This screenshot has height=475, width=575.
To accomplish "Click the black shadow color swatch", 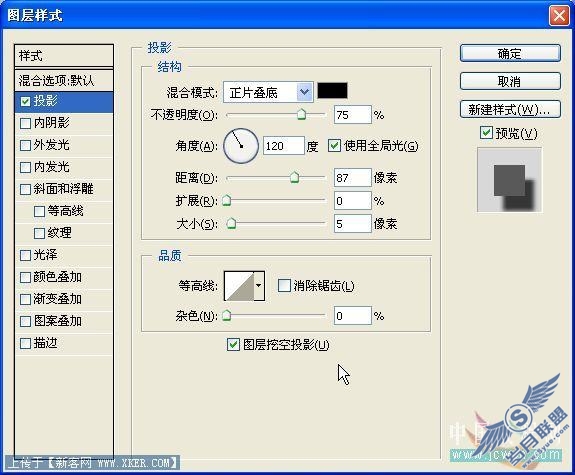I will coord(332,91).
